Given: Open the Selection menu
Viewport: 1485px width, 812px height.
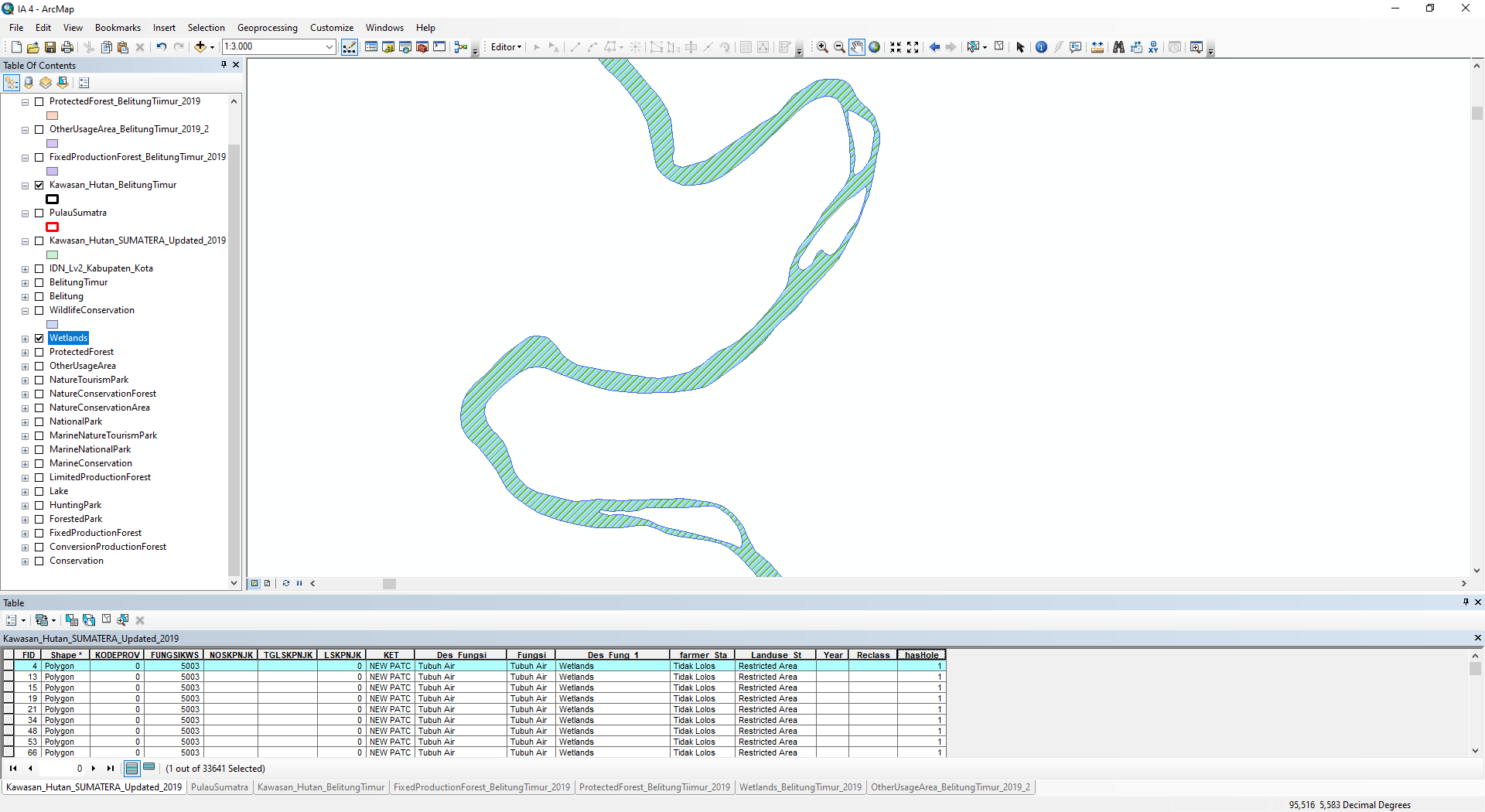Looking at the screenshot, I should pos(206,28).
